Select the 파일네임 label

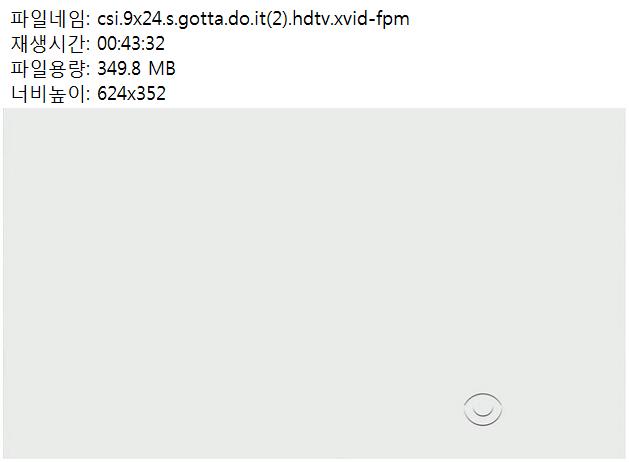coord(48,19)
